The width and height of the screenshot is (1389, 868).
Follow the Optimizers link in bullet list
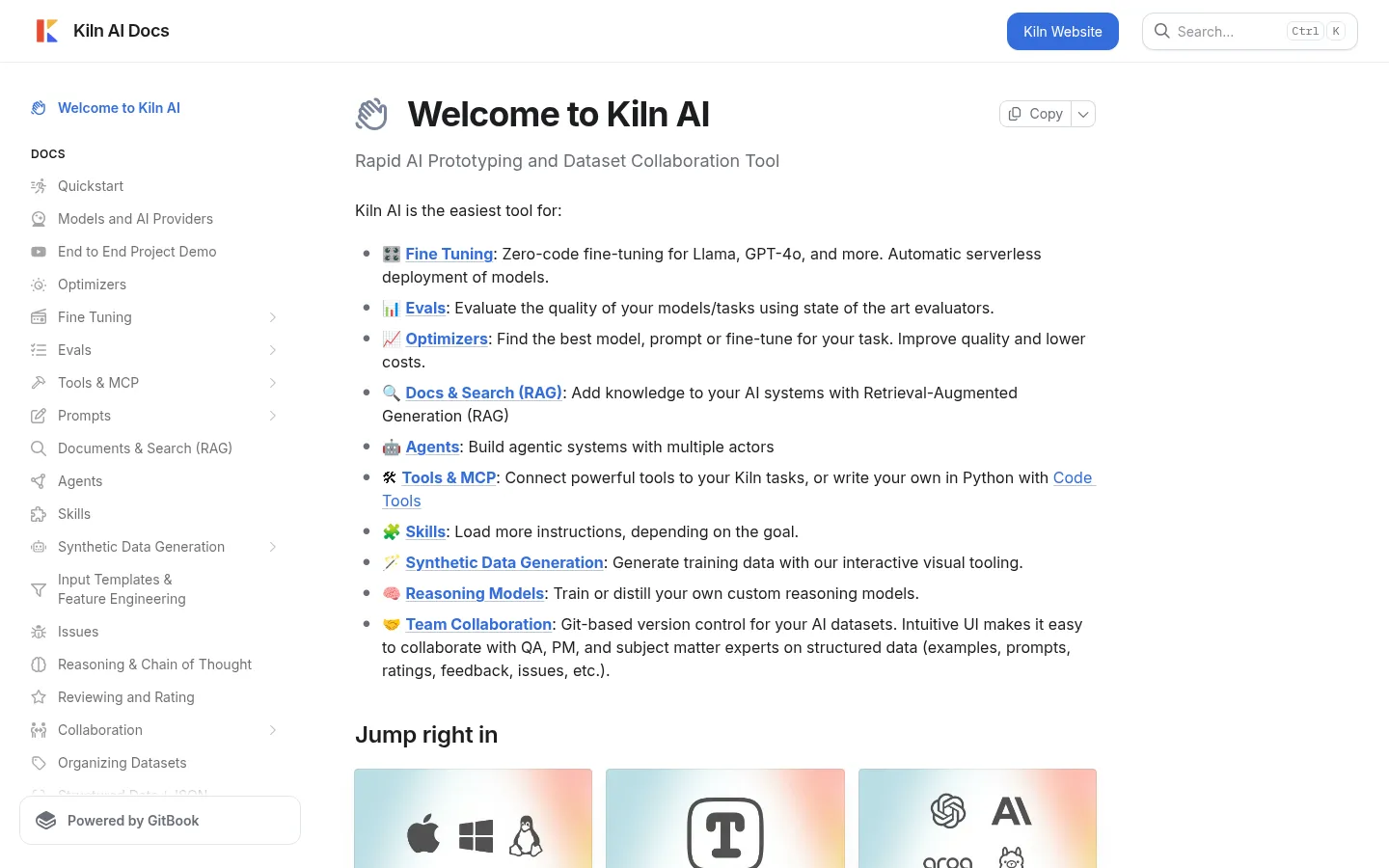pyautogui.click(x=447, y=339)
